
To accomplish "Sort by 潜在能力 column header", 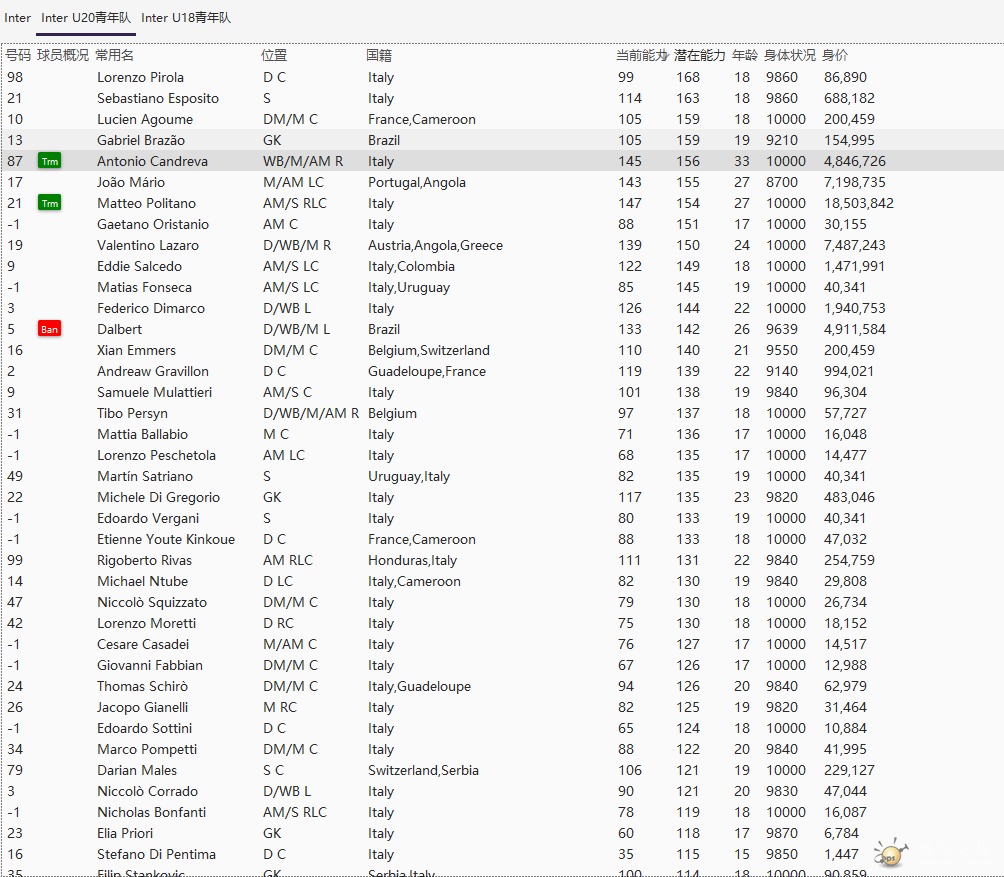I will (x=699, y=56).
